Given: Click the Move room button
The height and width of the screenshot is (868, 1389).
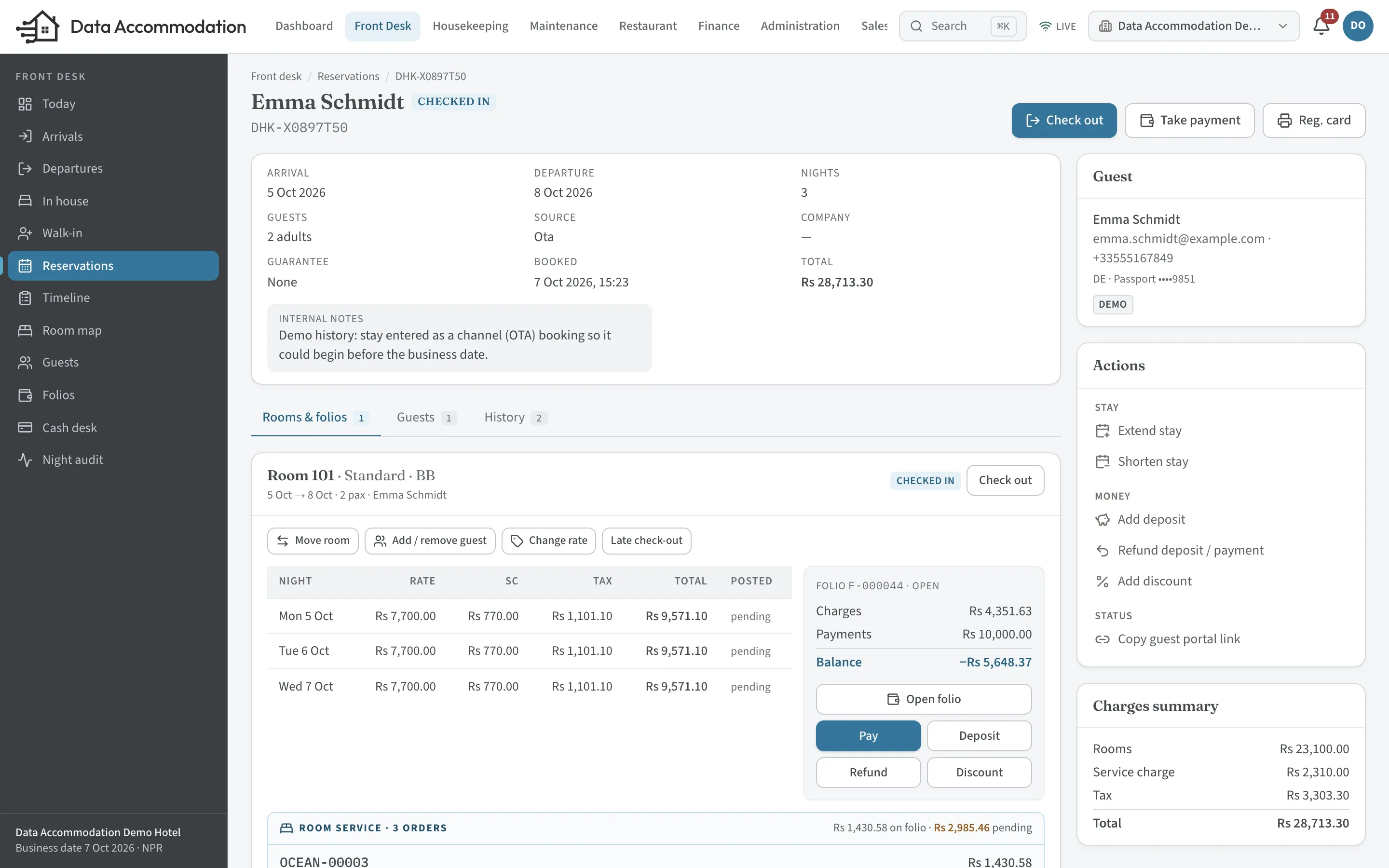Looking at the screenshot, I should click(x=313, y=541).
